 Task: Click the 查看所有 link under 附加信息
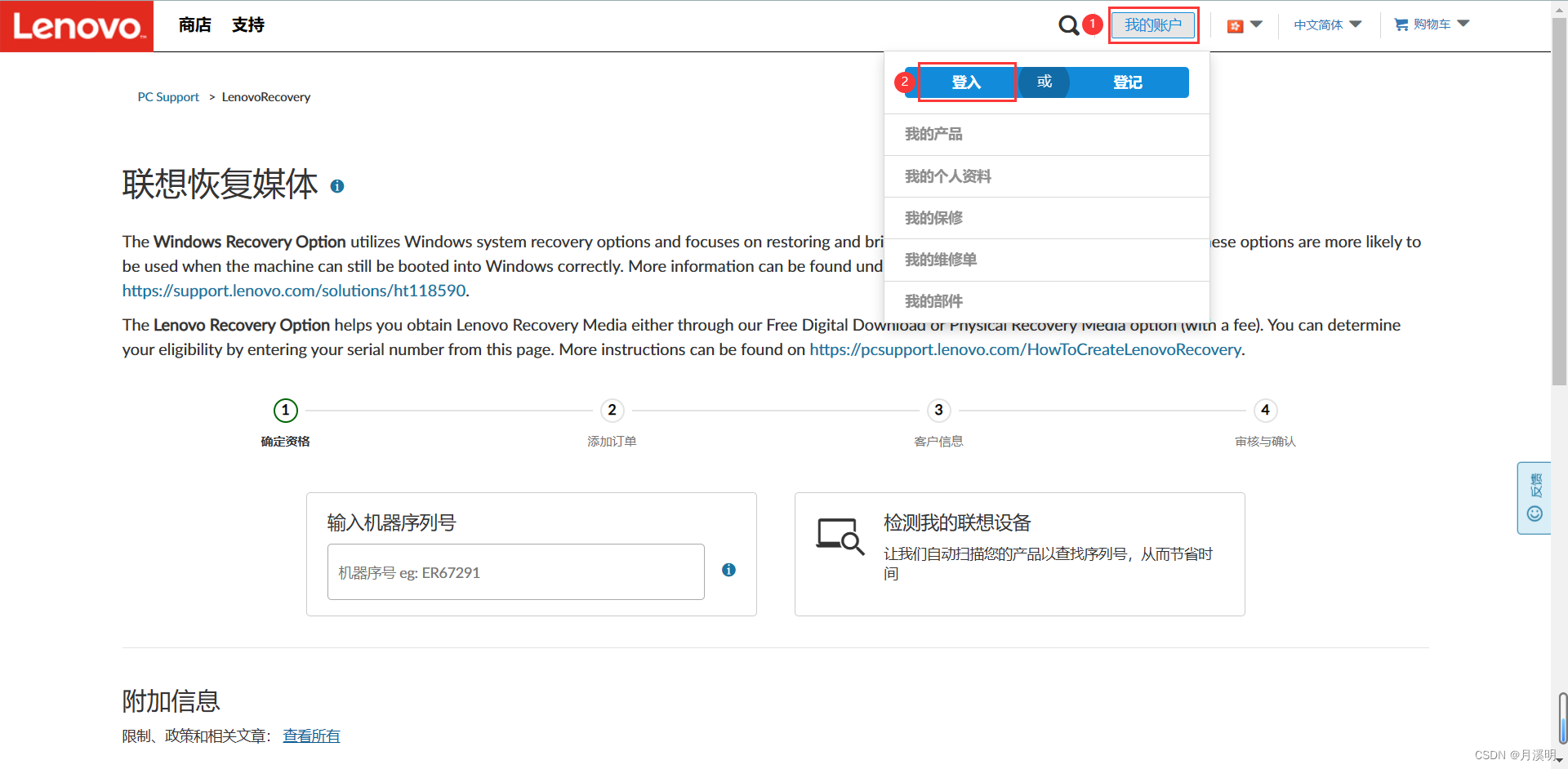tap(311, 735)
